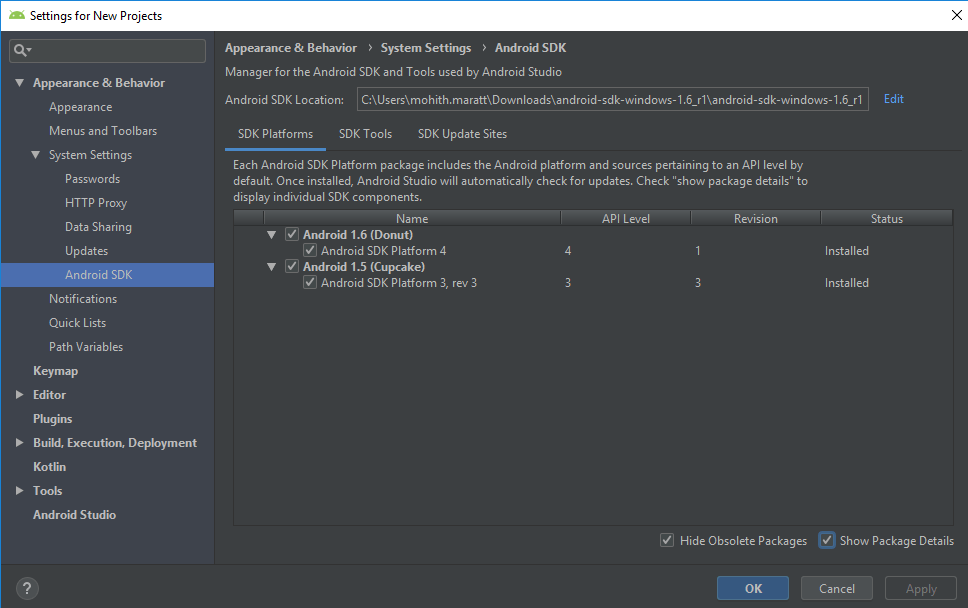The width and height of the screenshot is (968, 608).
Task: Click the help question mark icon
Action: [x=26, y=588]
